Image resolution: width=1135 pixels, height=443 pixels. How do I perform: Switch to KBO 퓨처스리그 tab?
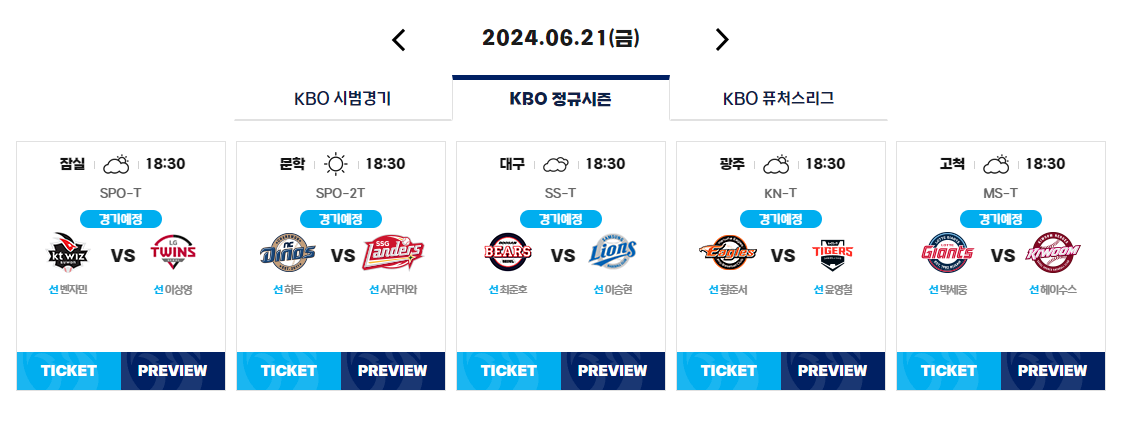click(x=779, y=99)
